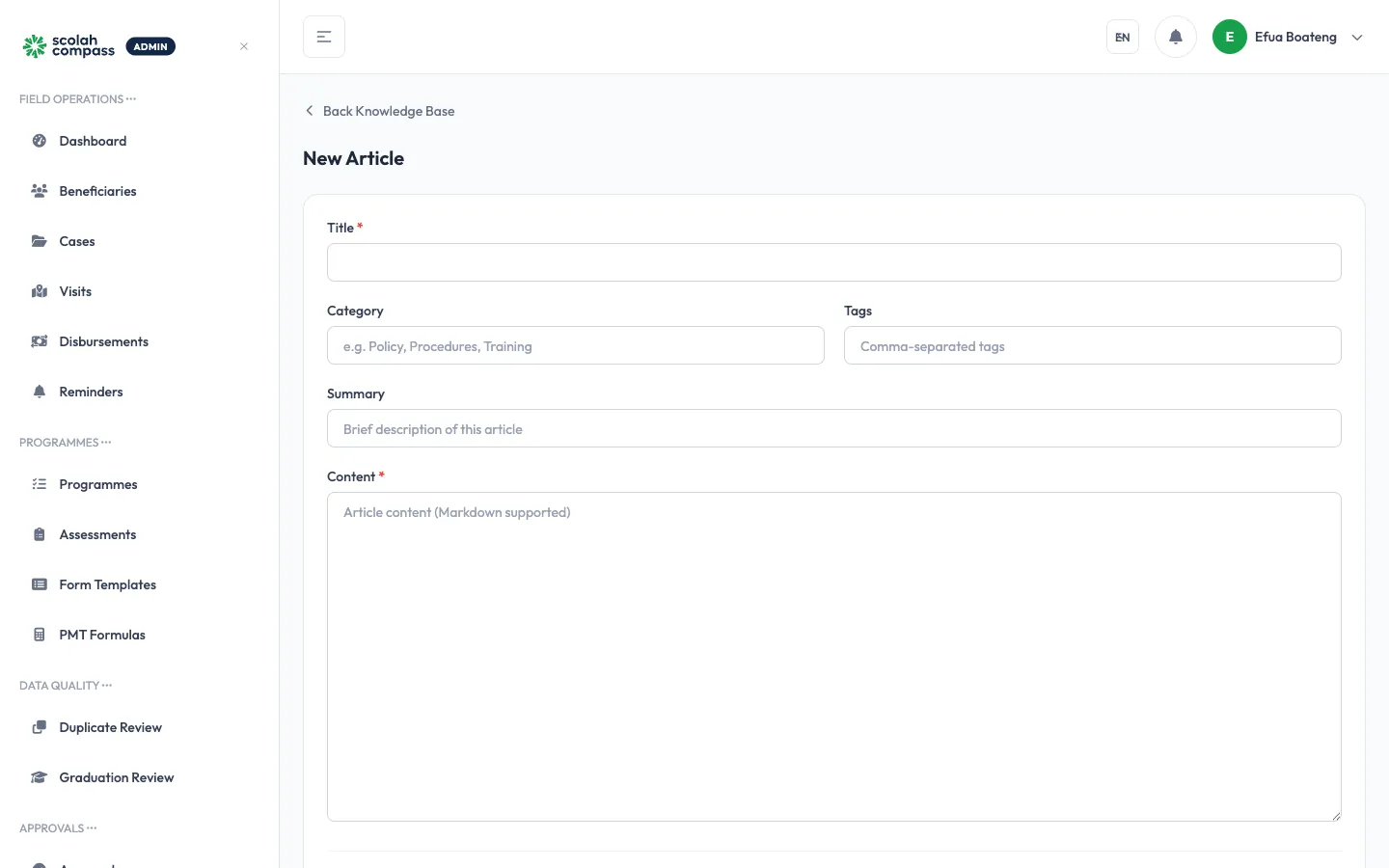Open Beneficiaries from the sidebar

point(139,191)
